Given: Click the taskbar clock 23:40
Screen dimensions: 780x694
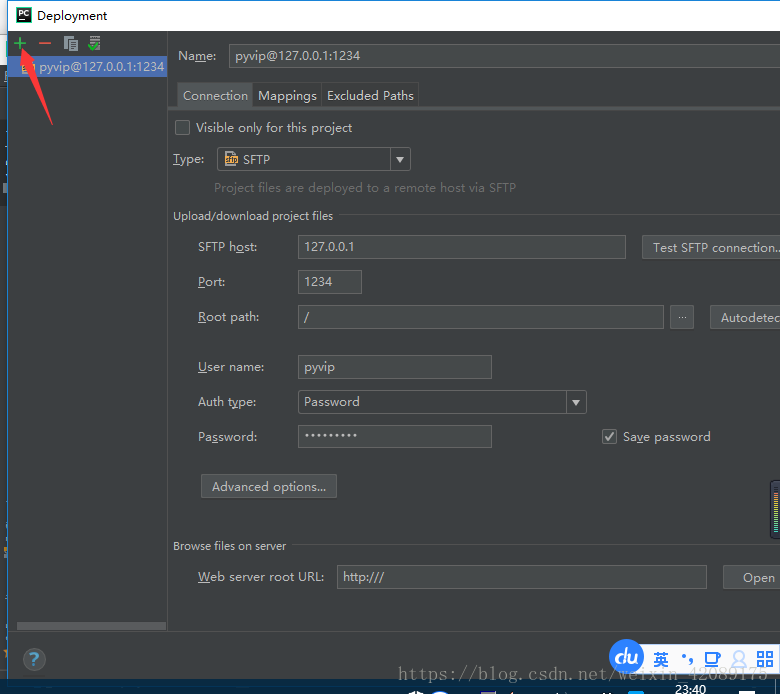Looking at the screenshot, I should pyautogui.click(x=690, y=689).
